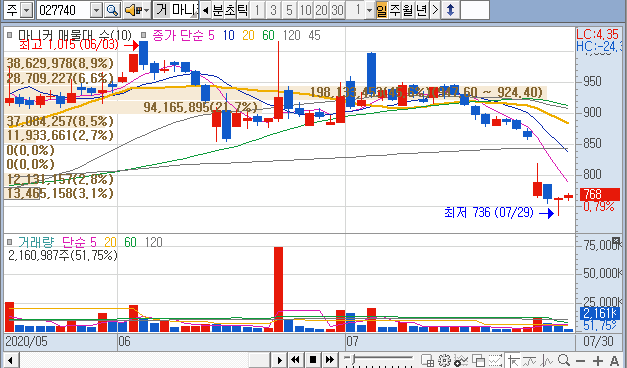The height and width of the screenshot is (368, 627).
Task: Click the red 768 current price tag
Action: (599, 194)
